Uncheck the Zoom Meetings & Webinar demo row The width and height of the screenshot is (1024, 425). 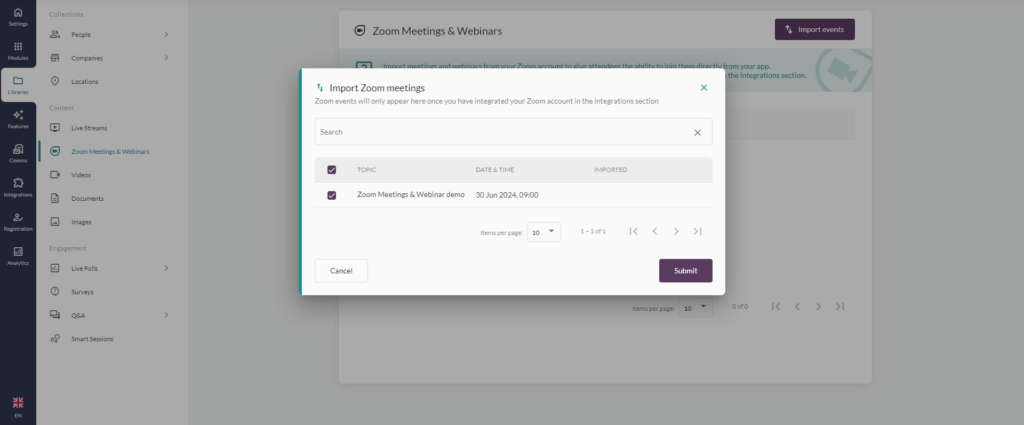click(x=332, y=195)
